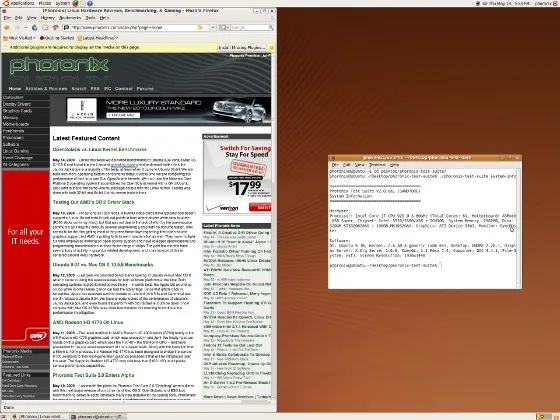Expand the URL bar history dropdown
The image size is (560, 420).
coord(213,28)
